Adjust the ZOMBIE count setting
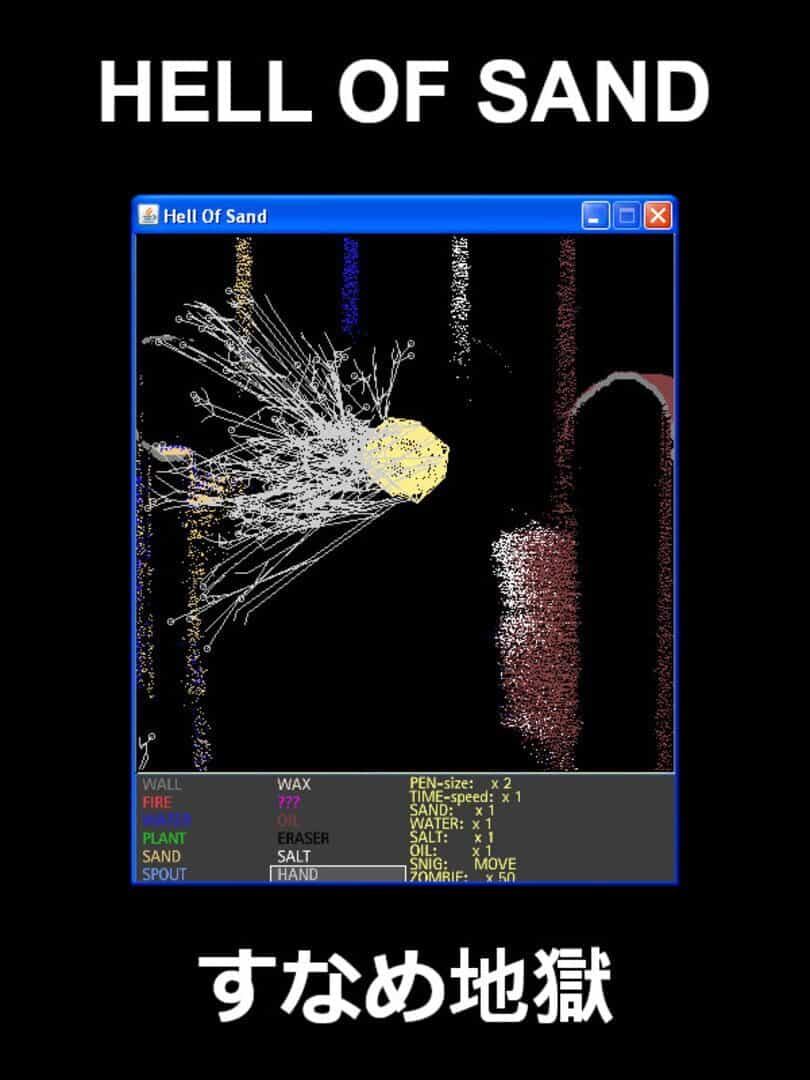The image size is (810, 1080). tap(462, 877)
